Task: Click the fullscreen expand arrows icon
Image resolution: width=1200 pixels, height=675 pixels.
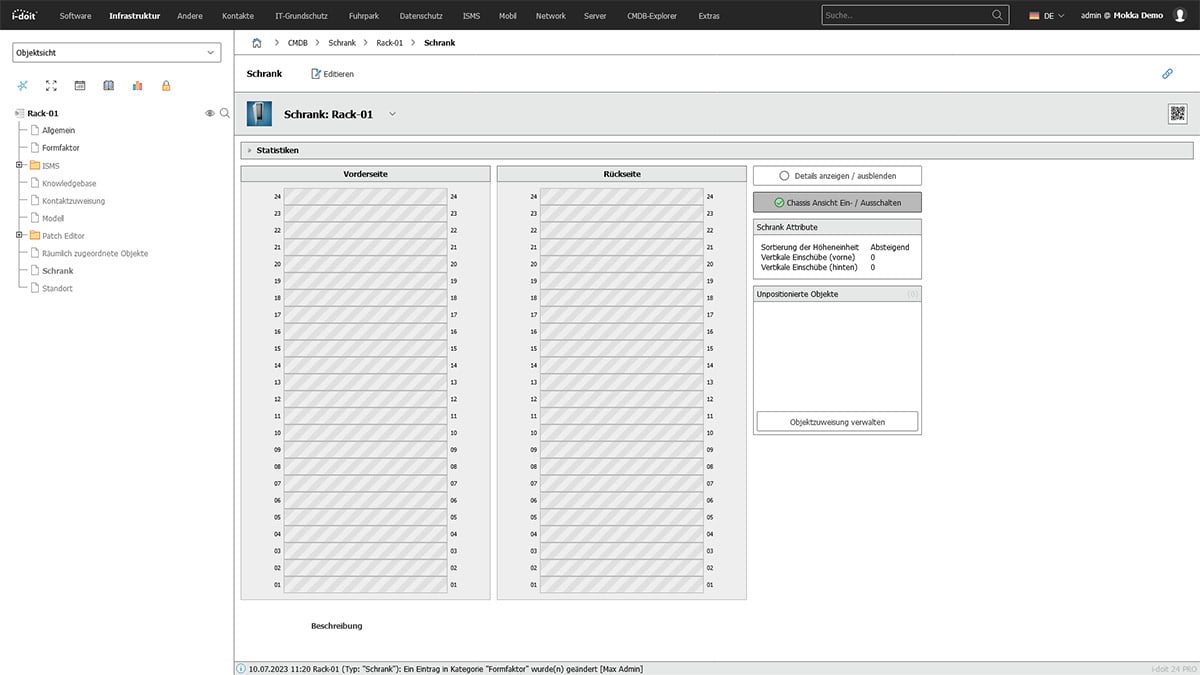Action: pos(51,86)
